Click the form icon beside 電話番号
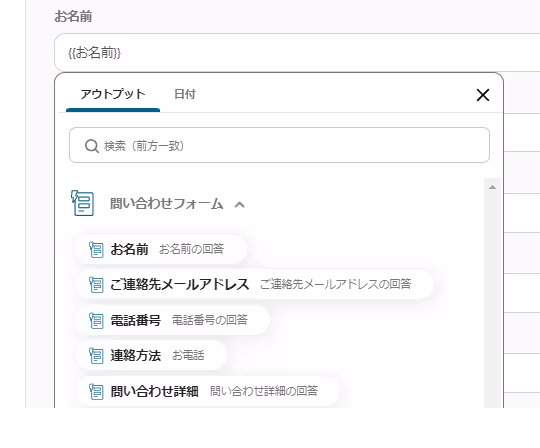 click(96, 321)
